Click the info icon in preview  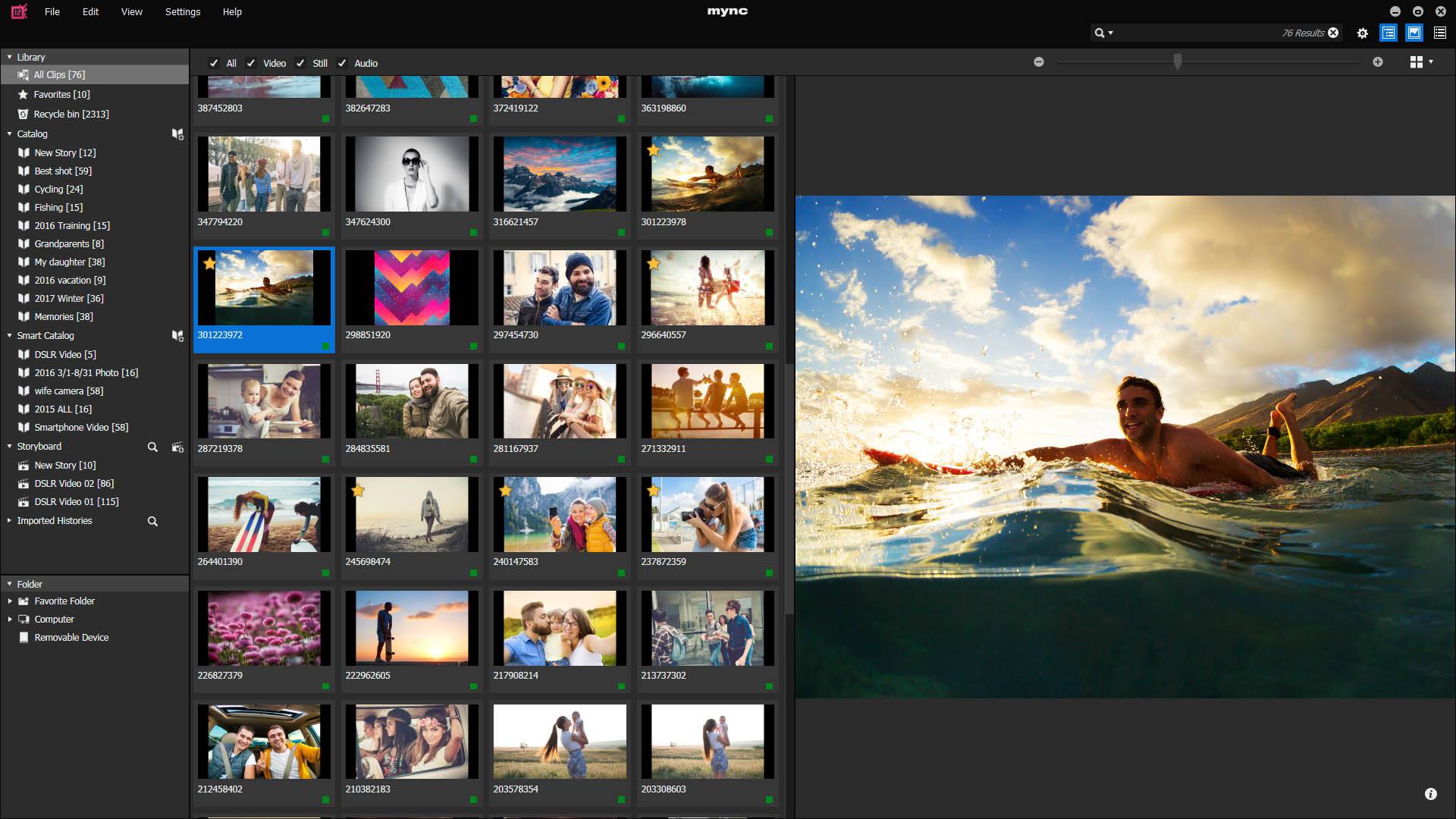pos(1430,794)
